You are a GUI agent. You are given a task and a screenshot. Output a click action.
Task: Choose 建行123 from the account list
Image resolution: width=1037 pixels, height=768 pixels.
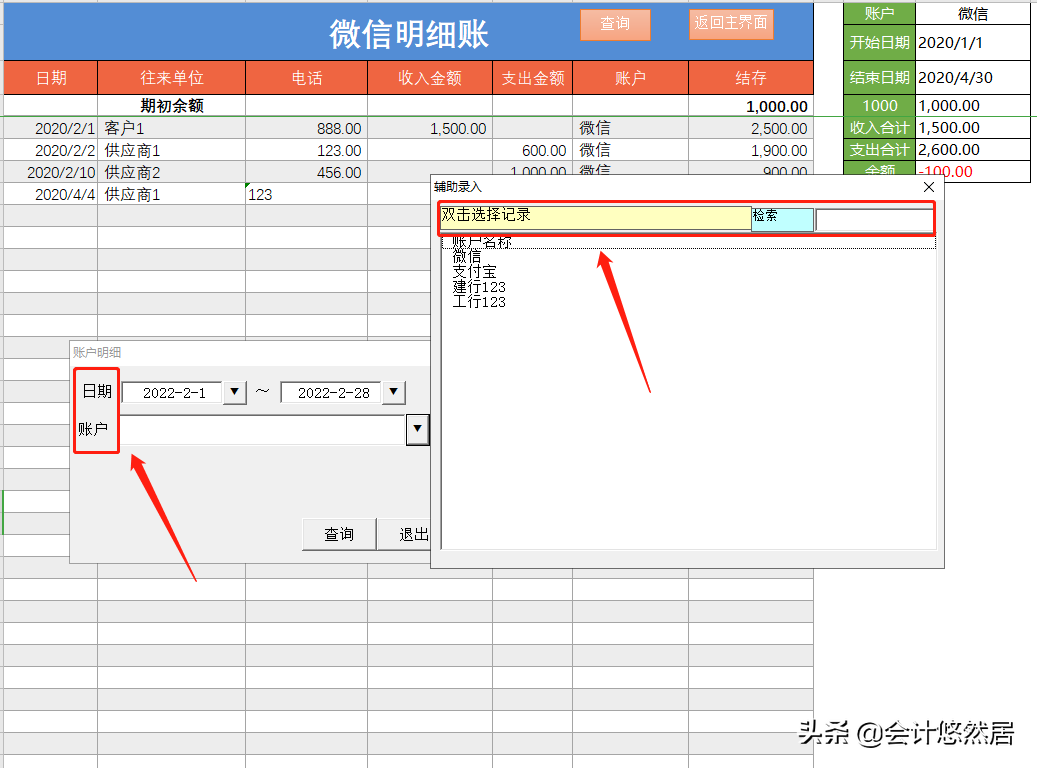coord(479,287)
